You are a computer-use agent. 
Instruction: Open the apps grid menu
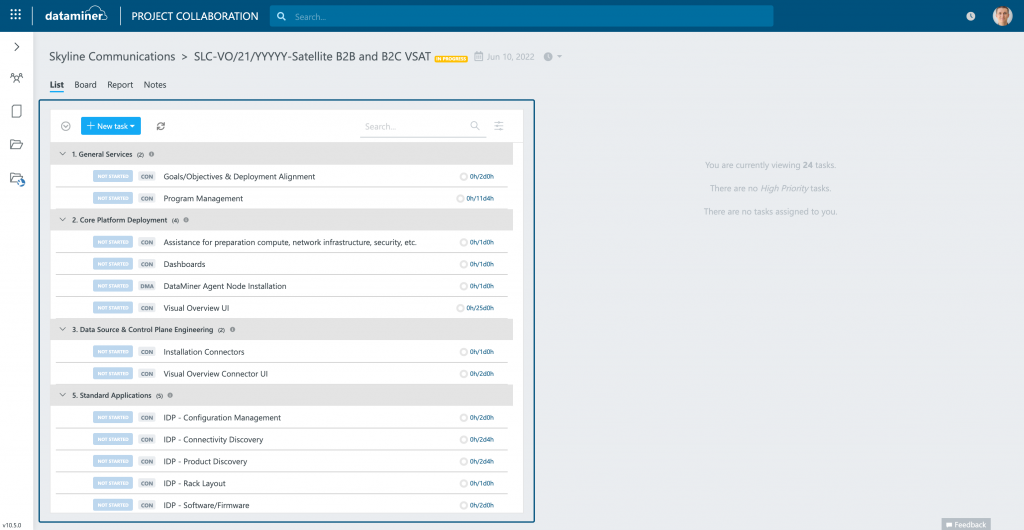click(16, 15)
